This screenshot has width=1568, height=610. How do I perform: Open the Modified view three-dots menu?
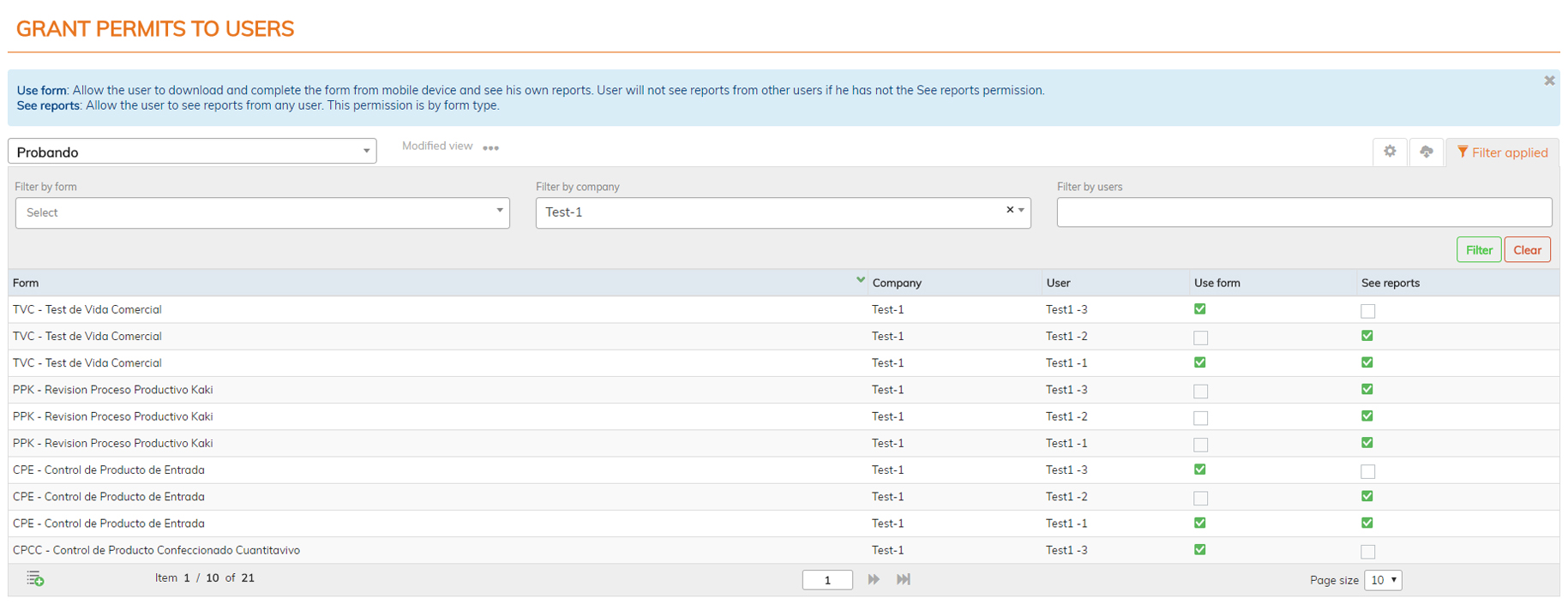coord(490,148)
